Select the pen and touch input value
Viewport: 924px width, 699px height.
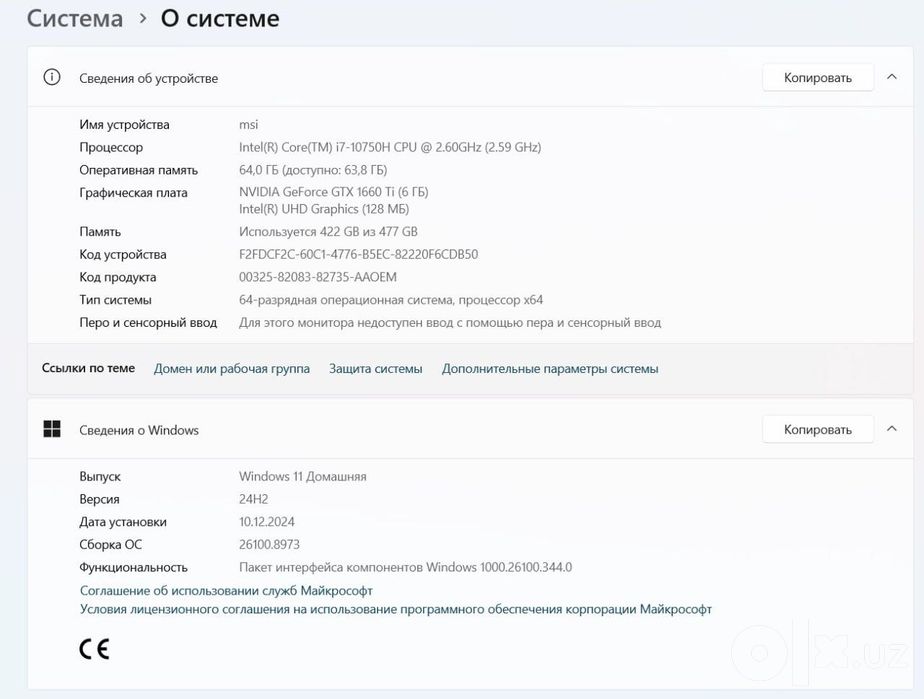[450, 323]
